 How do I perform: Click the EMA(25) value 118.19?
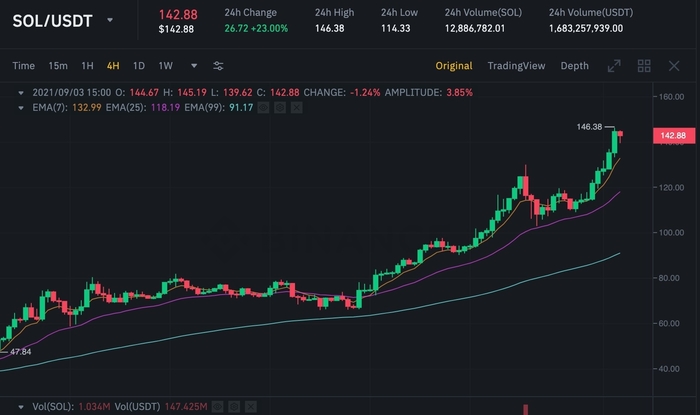point(165,108)
